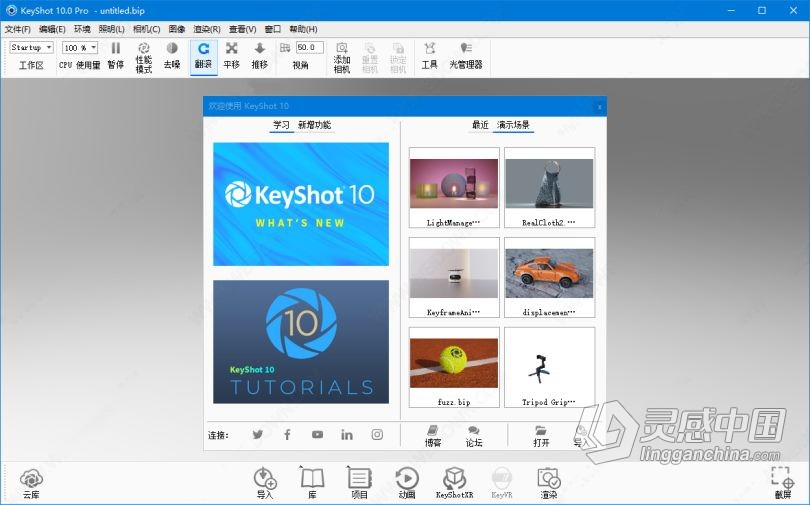Open the KeyShot 10 Tutorials banner
The image size is (810, 505).
click(301, 342)
